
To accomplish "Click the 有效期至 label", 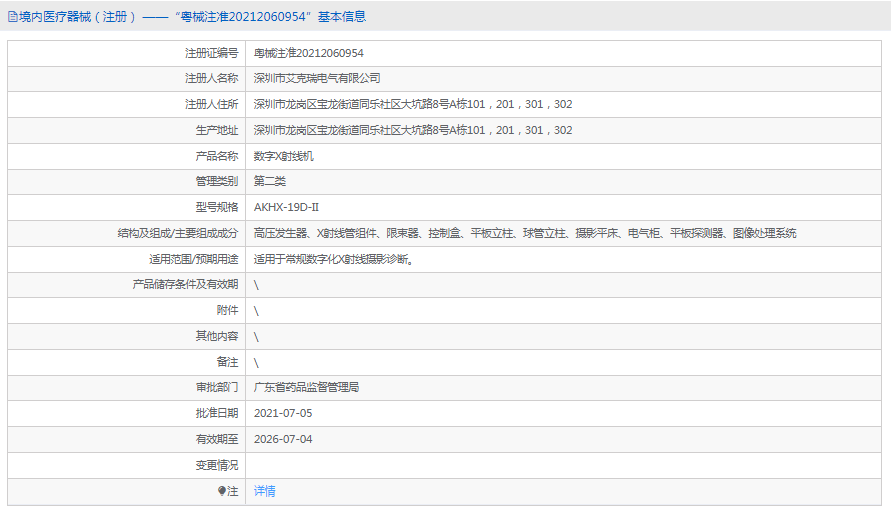I will point(217,439).
